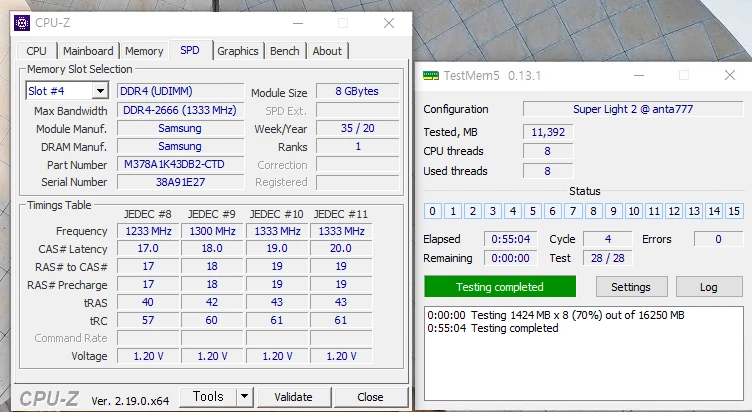Open the Tools dropdown arrow
The height and width of the screenshot is (412, 752).
245,397
